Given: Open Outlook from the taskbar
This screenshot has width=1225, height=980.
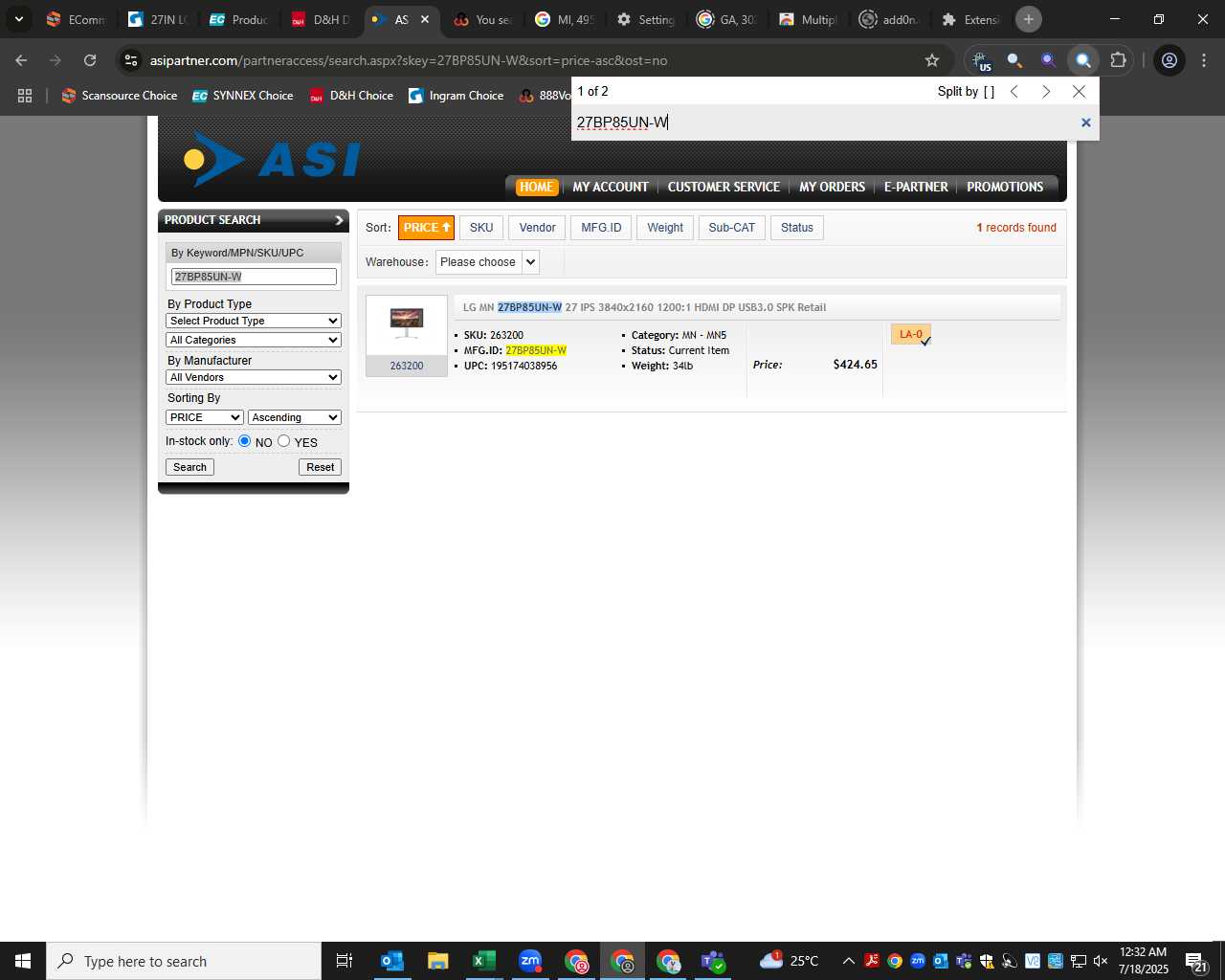Looking at the screenshot, I should click(391, 961).
